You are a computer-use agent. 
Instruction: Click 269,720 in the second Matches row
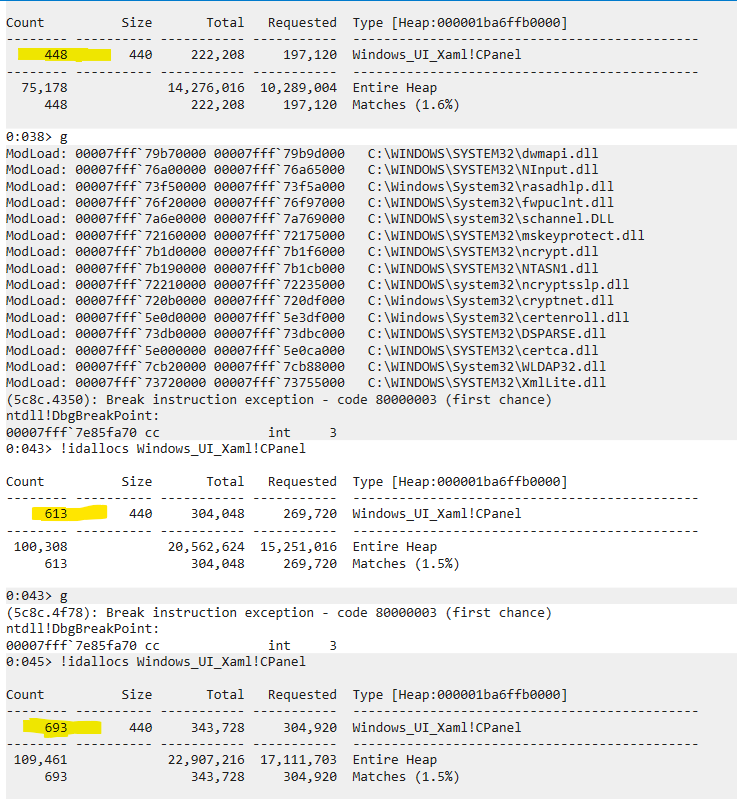click(310, 564)
